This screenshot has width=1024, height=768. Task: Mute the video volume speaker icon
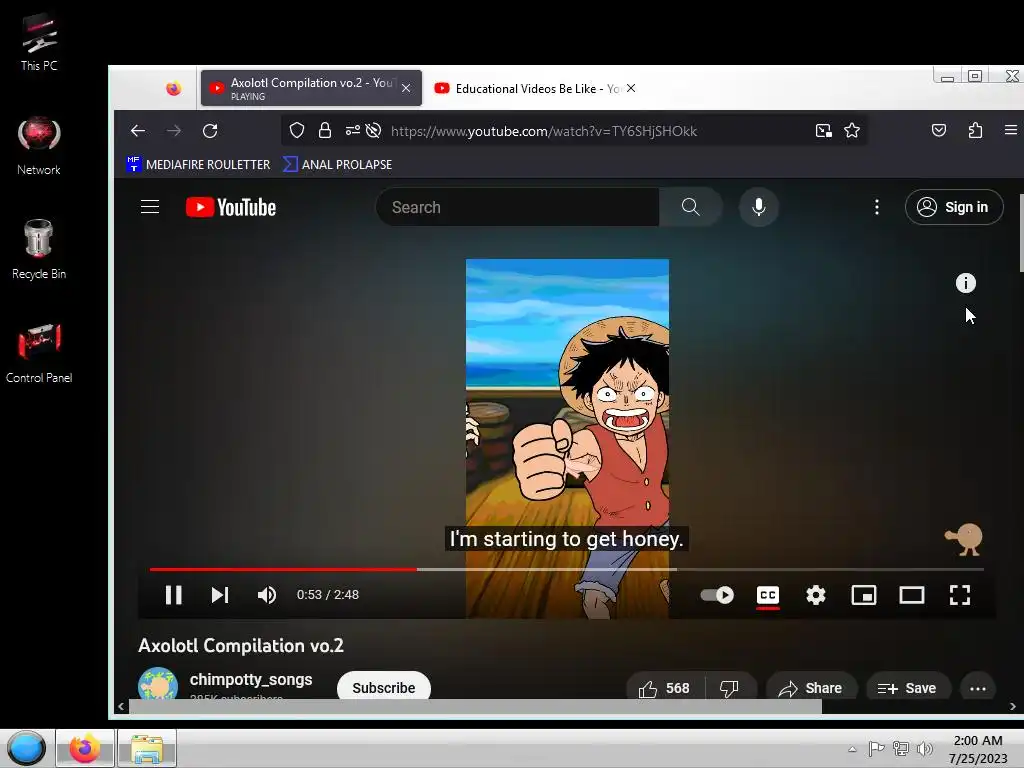coord(266,595)
